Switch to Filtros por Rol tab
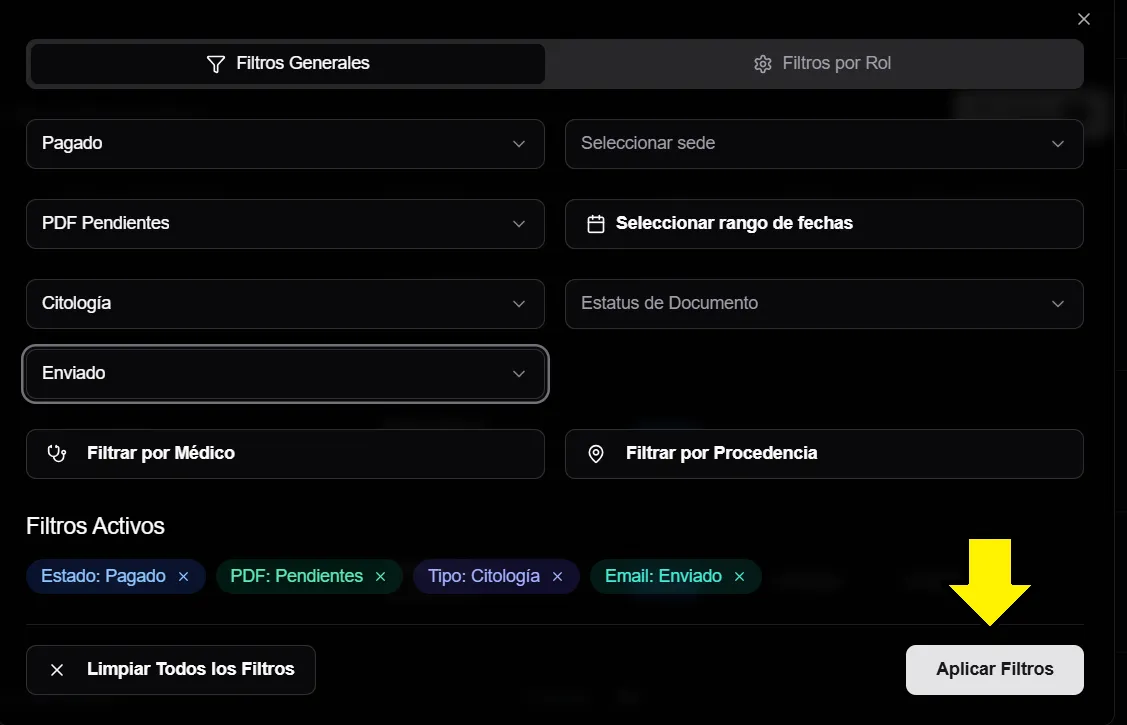1127x725 pixels. click(821, 64)
